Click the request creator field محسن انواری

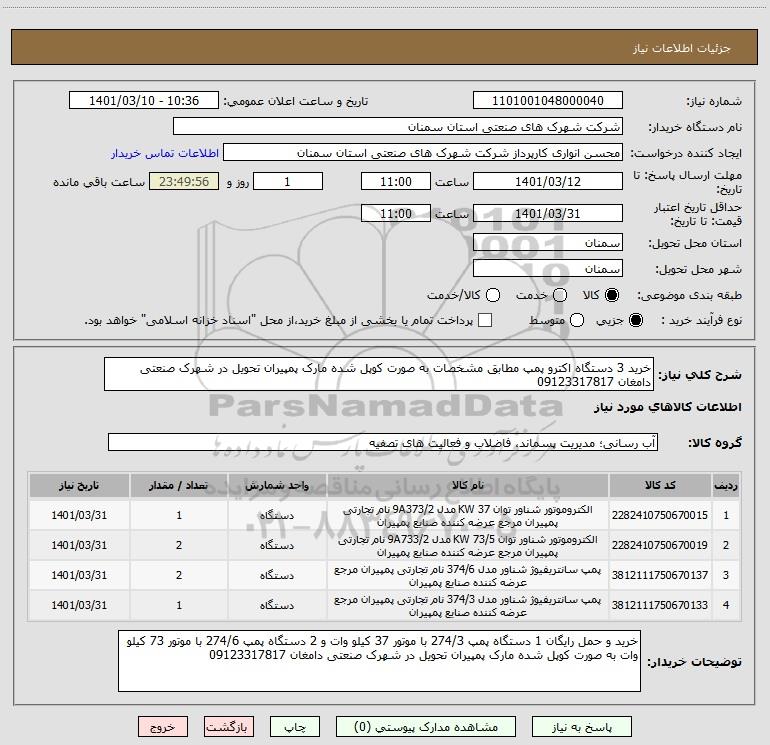click(423, 153)
